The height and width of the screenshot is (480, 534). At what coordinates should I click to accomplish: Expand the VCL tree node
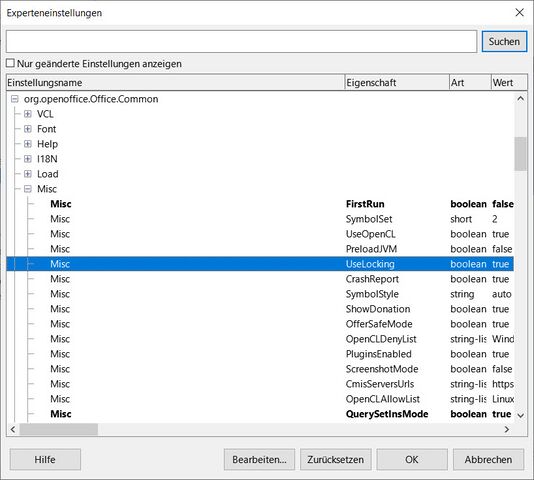tap(28, 114)
